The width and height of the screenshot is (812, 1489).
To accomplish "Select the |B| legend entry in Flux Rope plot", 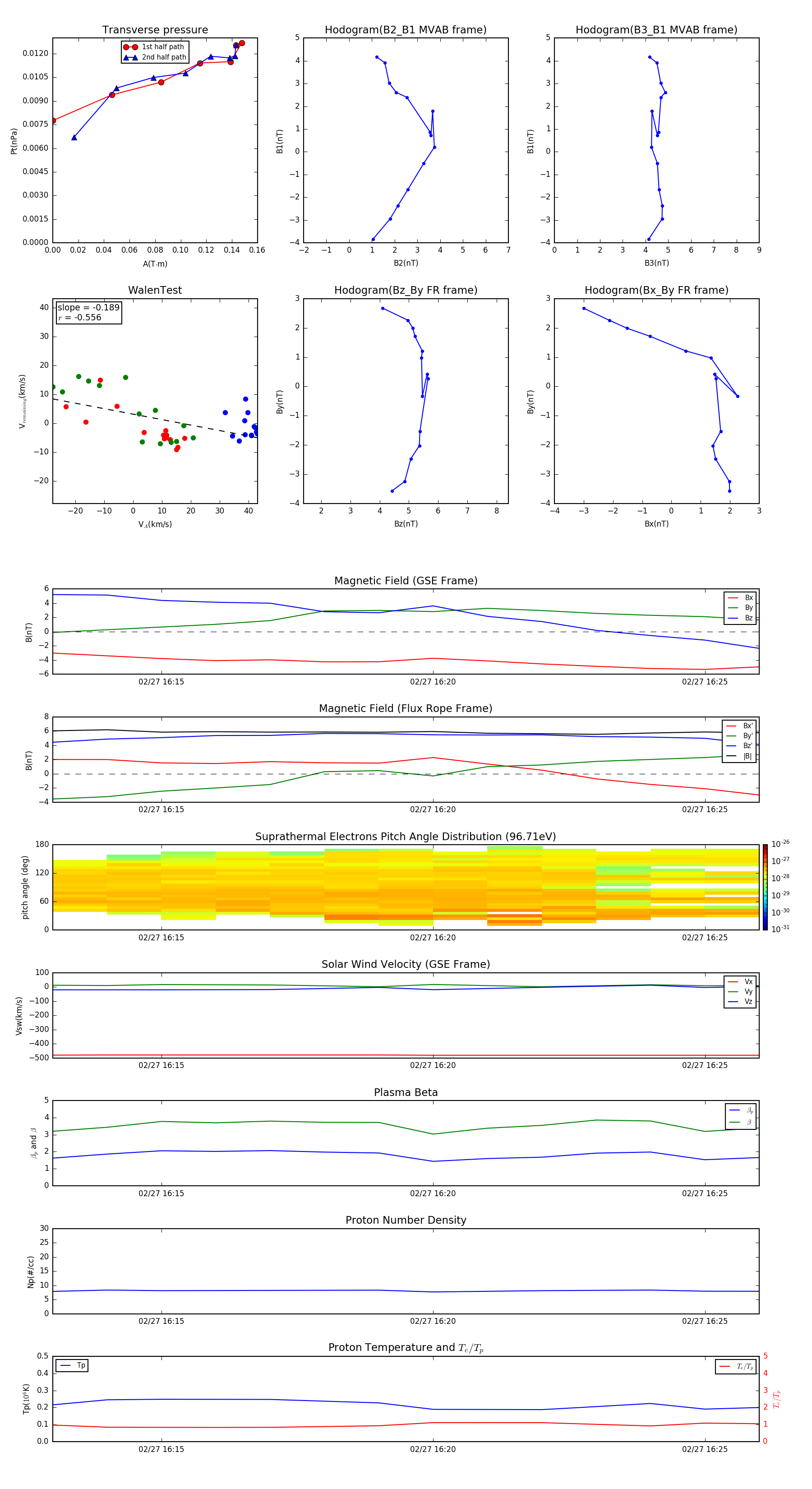I will tap(739, 756).
